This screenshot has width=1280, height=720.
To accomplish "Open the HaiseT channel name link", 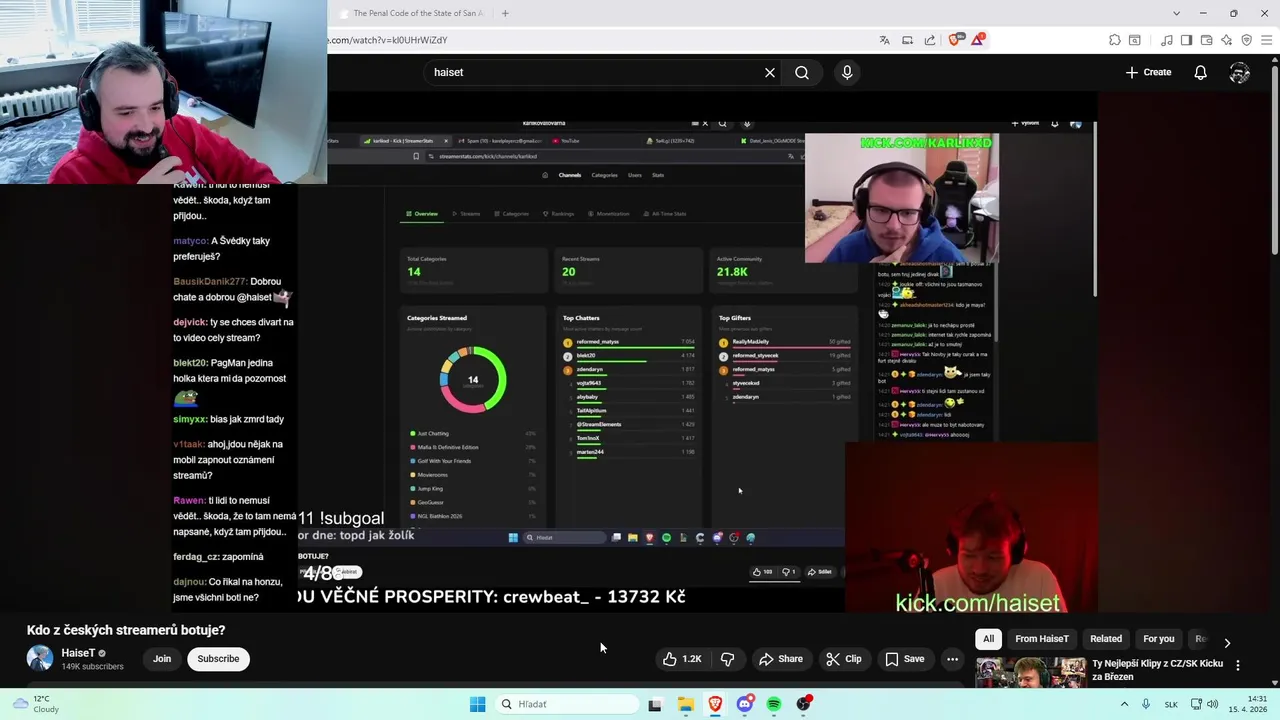I will 78,653.
